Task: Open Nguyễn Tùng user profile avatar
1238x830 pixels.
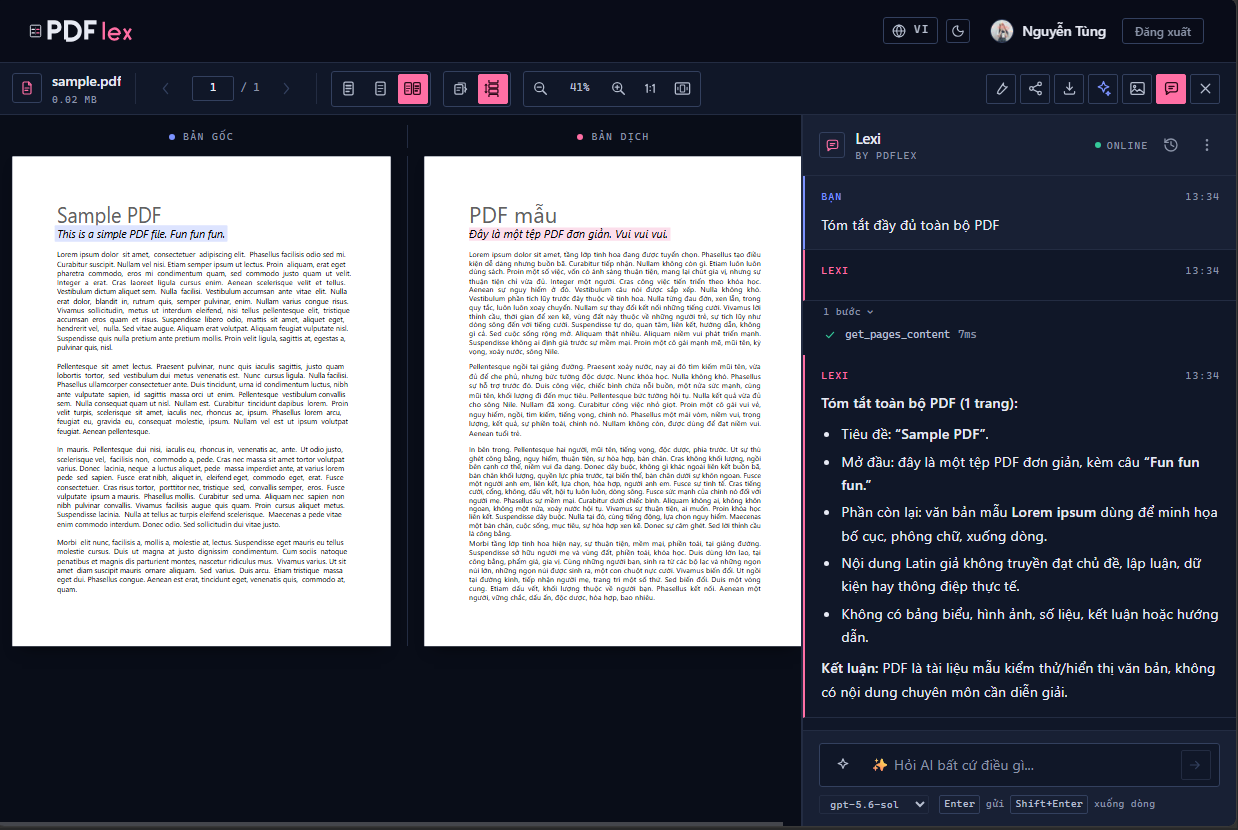Action: point(1001,31)
